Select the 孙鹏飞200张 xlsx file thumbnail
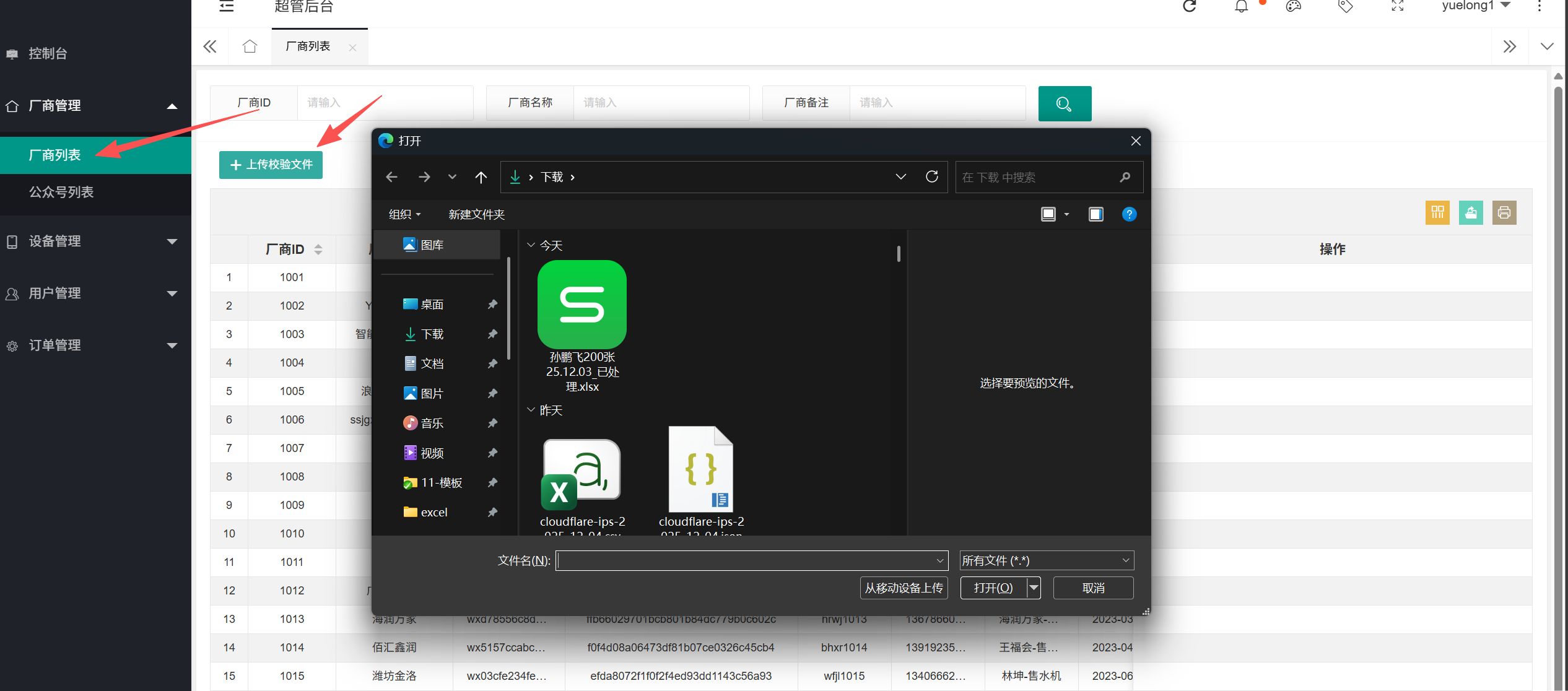The width and height of the screenshot is (1568, 691). 582,326
